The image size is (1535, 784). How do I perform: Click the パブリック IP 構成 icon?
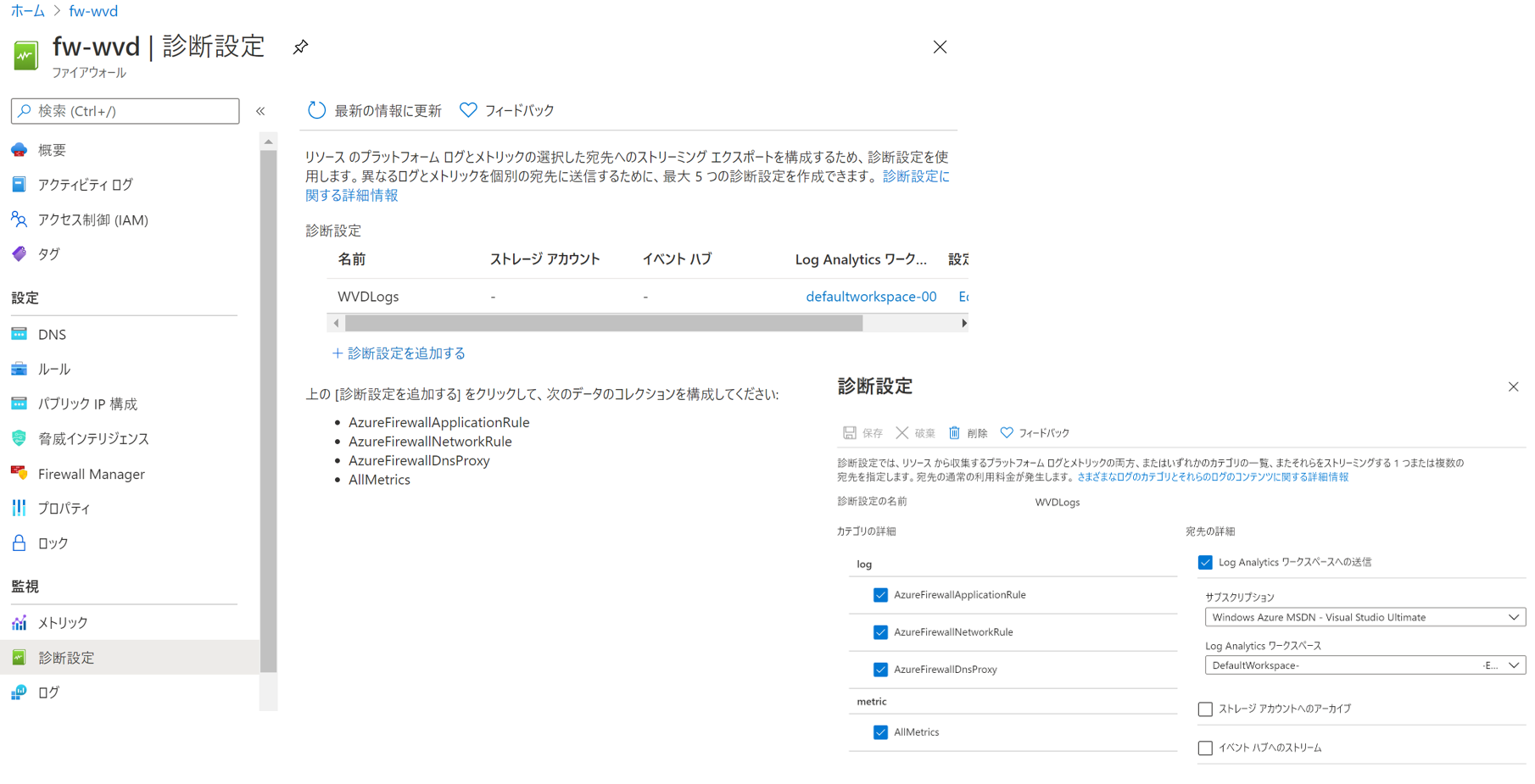(19, 403)
